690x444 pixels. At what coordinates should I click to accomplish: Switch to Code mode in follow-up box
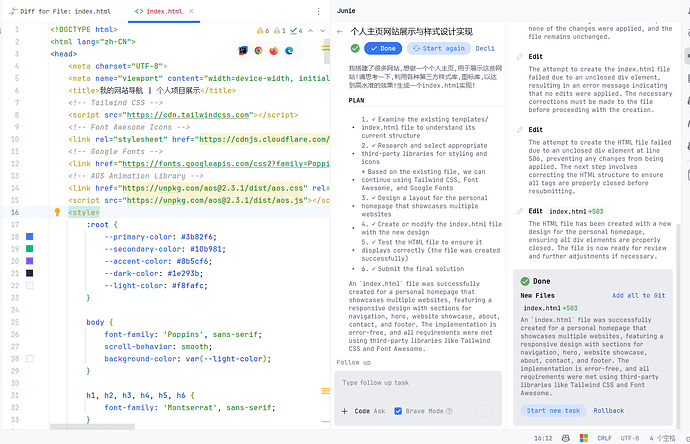(x=362, y=411)
